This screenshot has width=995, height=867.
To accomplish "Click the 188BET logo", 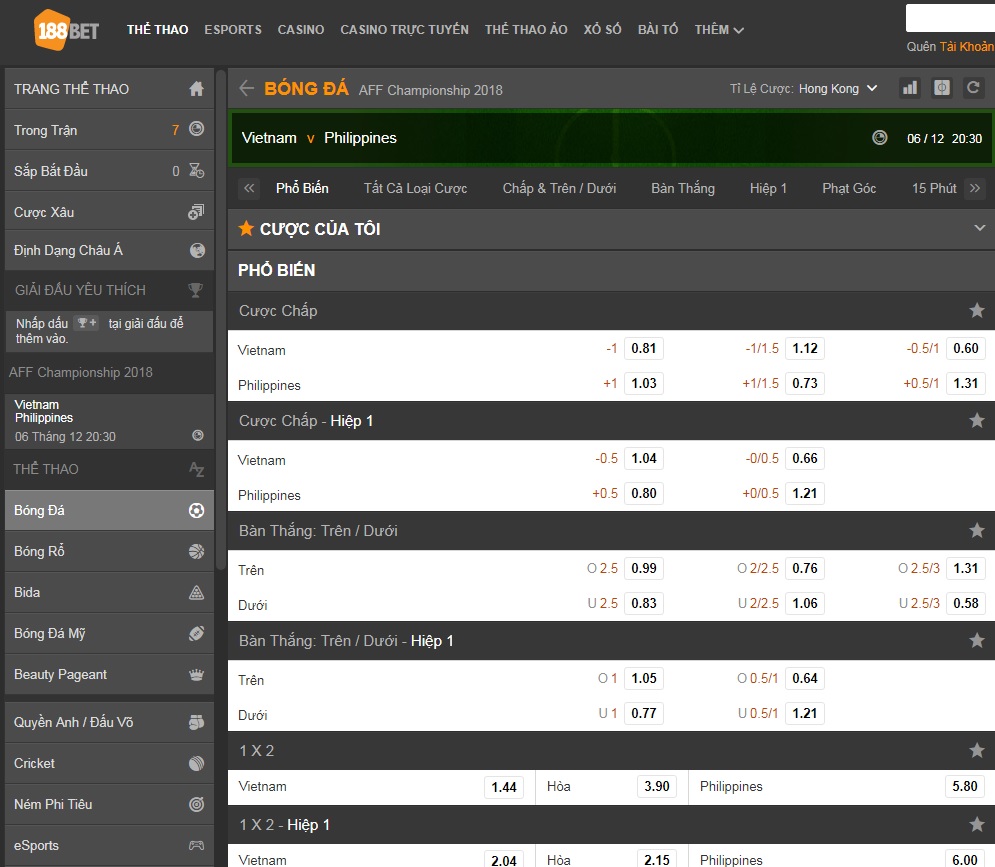I will point(67,30).
